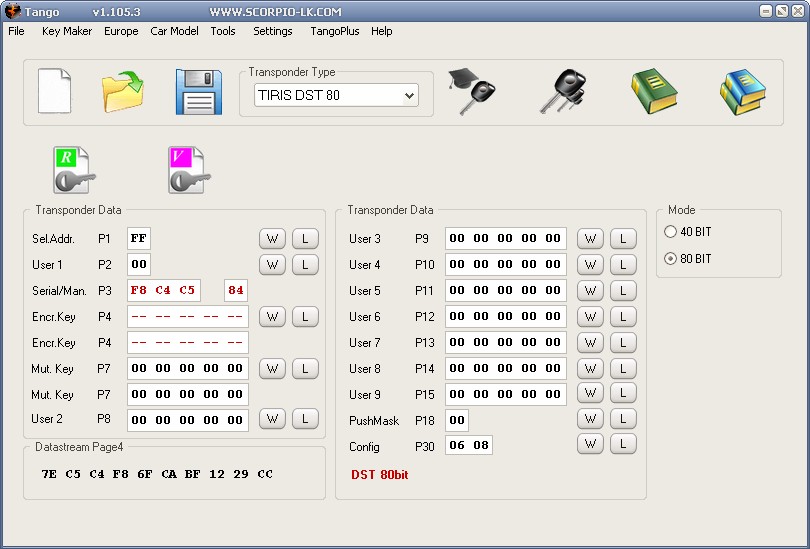Open the Help menu
Image resolution: width=810 pixels, height=549 pixels.
381,31
